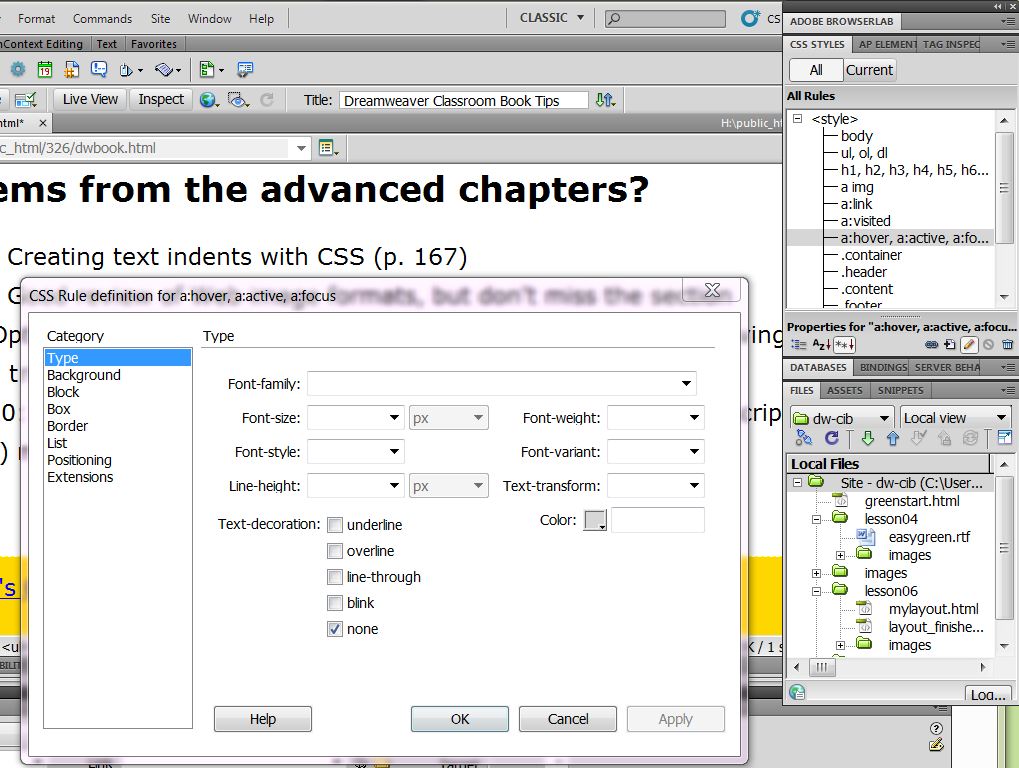Click Show Only Set Properties icon
This screenshot has height=768, width=1019.
(844, 344)
